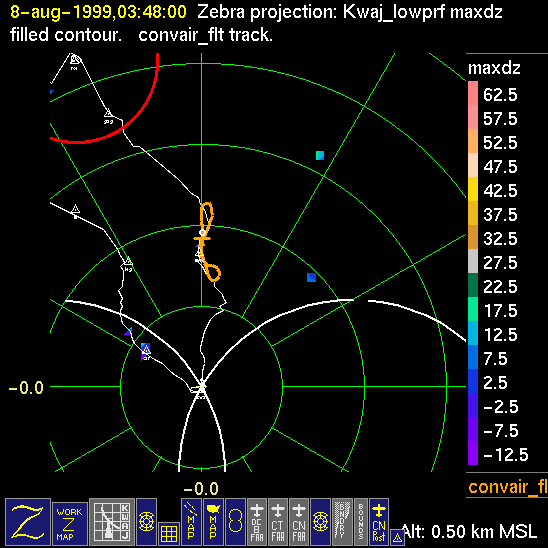The height and width of the screenshot is (548, 548).
Task: Click the radar range-ring icon beside KWAJ map
Action: tap(146, 522)
